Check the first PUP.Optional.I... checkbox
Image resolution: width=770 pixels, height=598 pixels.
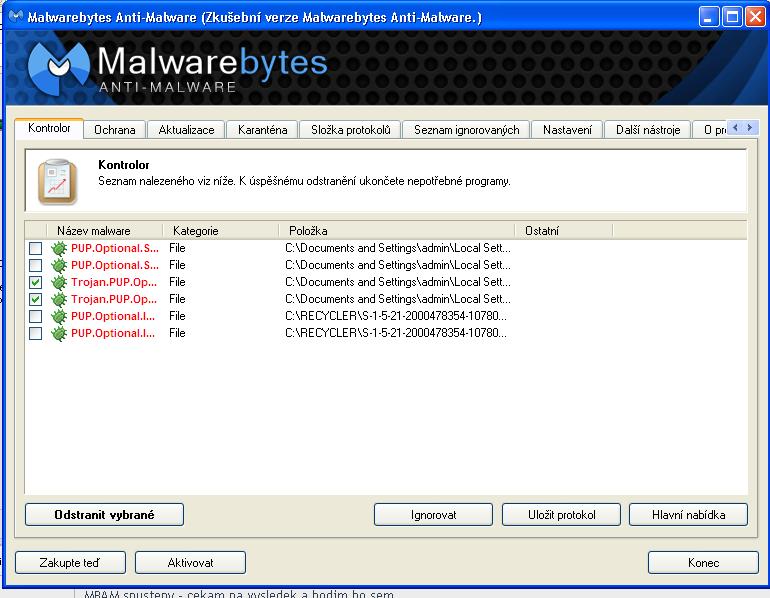tap(35, 317)
